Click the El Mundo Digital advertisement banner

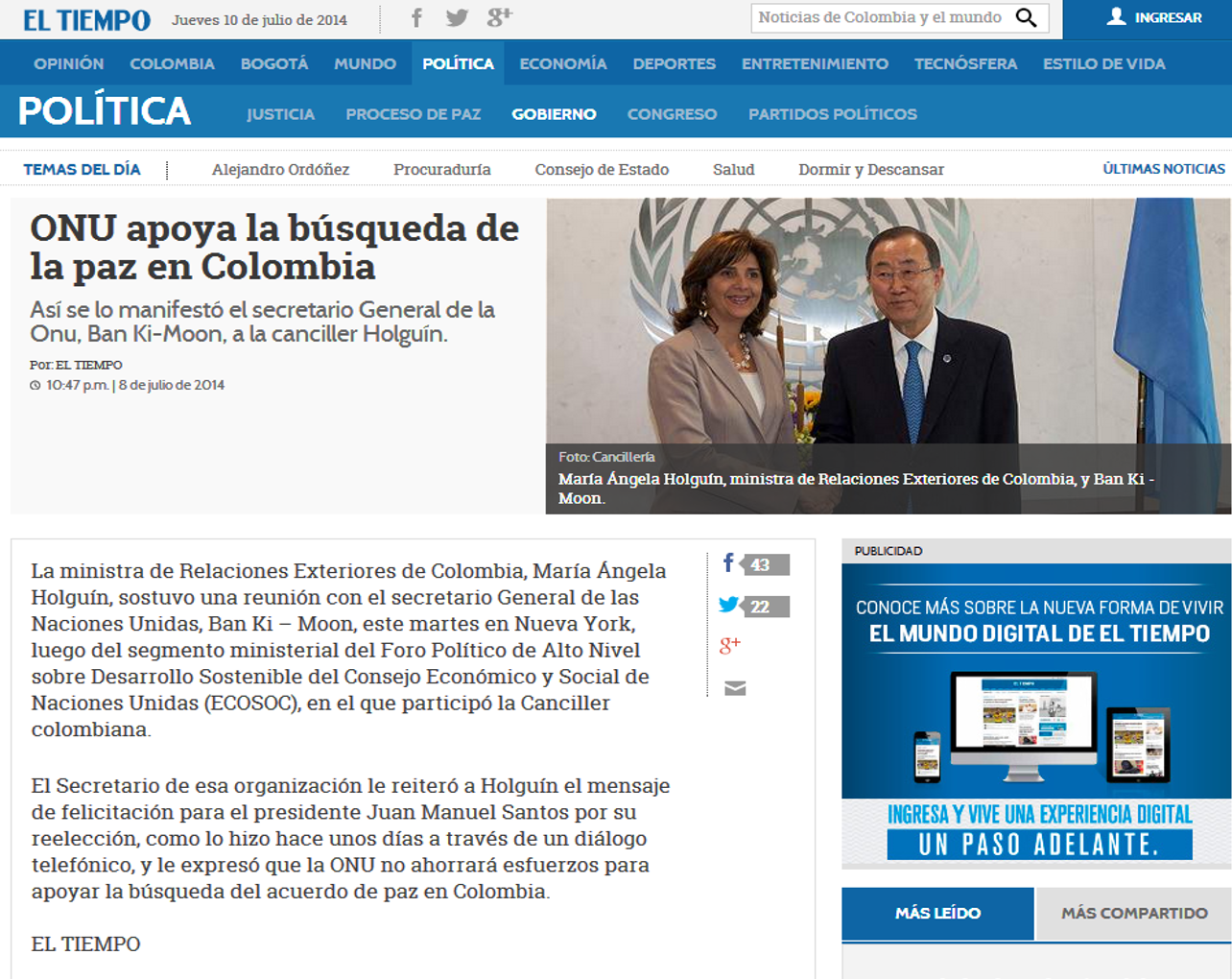pos(1036,715)
